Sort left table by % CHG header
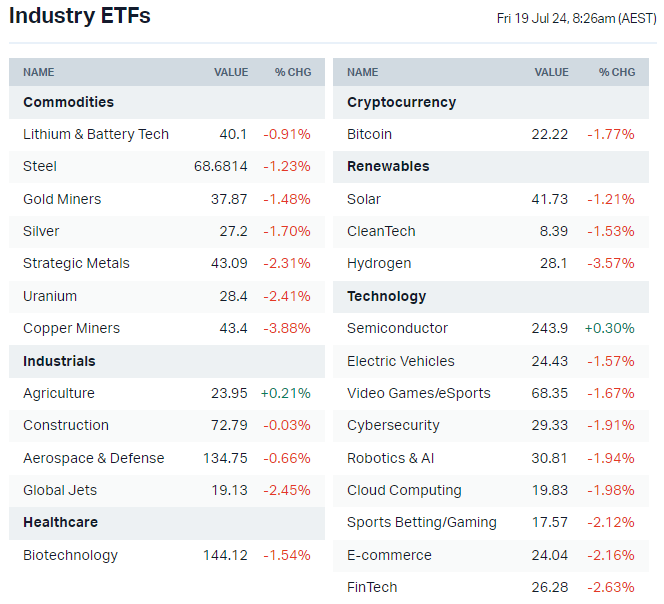This screenshot has width=664, height=604. click(x=293, y=72)
